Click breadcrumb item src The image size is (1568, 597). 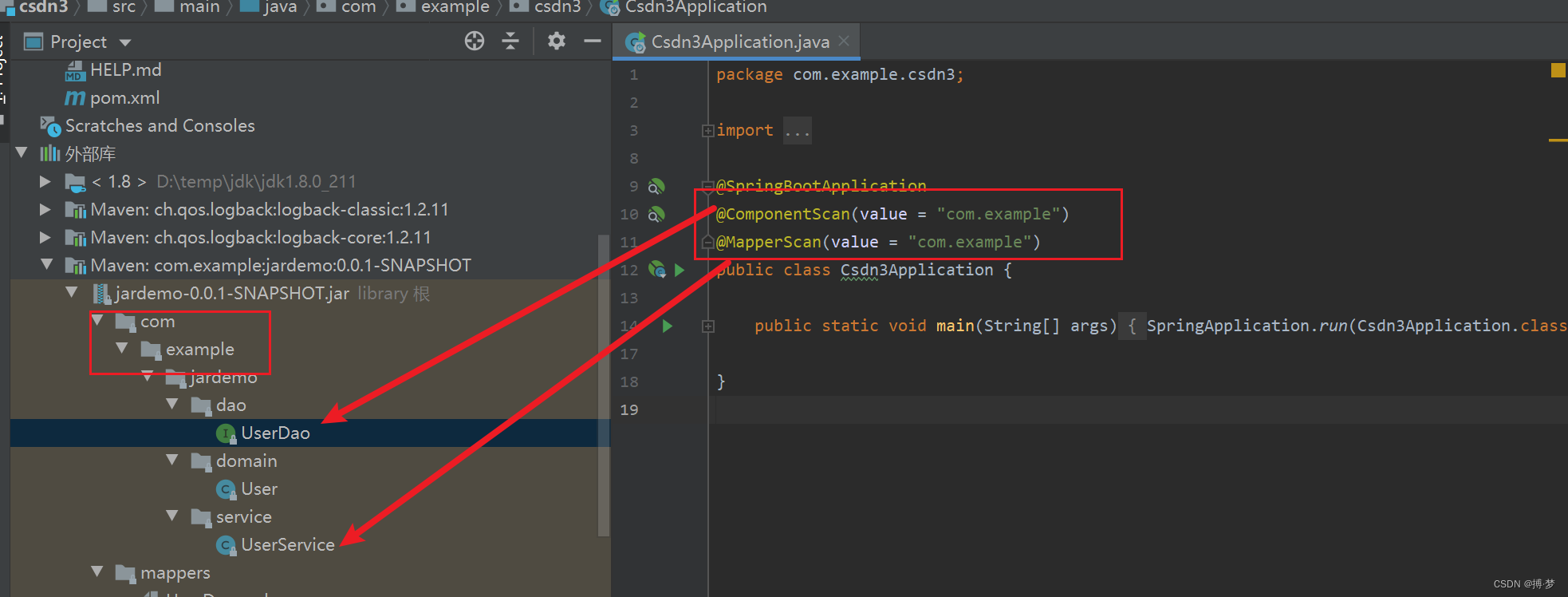124,7
